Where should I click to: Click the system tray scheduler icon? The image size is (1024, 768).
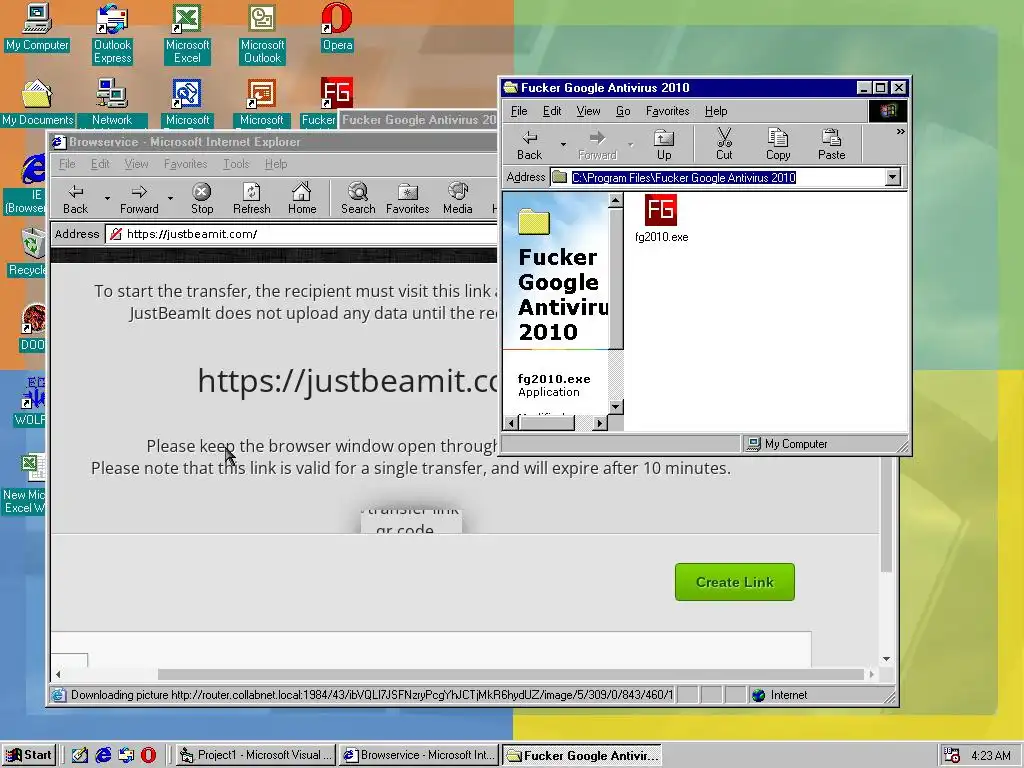click(952, 756)
